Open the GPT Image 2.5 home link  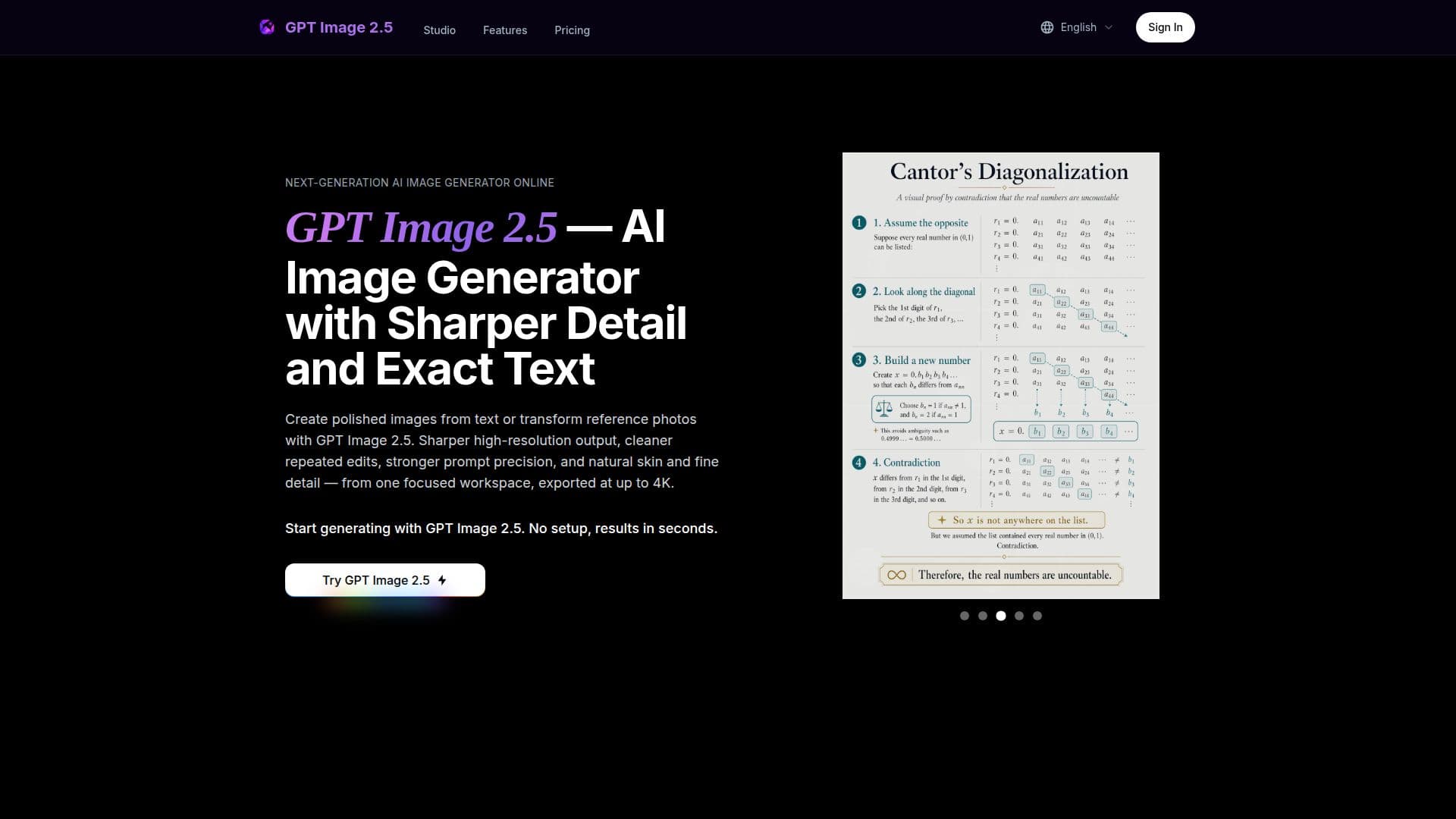(x=326, y=27)
